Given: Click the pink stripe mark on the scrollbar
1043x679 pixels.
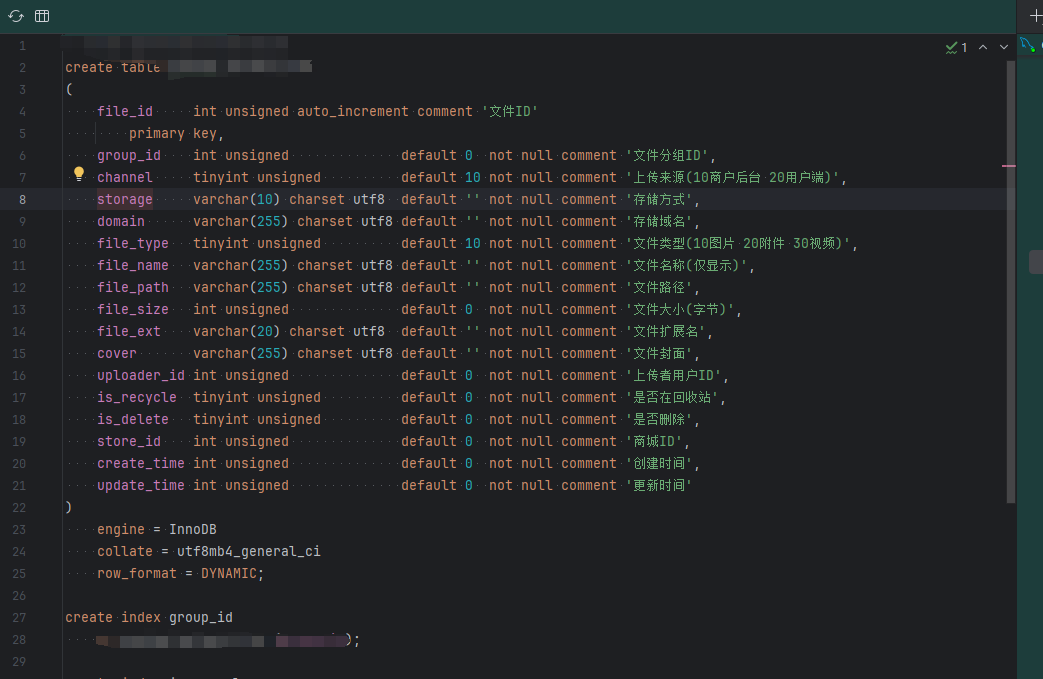Looking at the screenshot, I should (1008, 166).
